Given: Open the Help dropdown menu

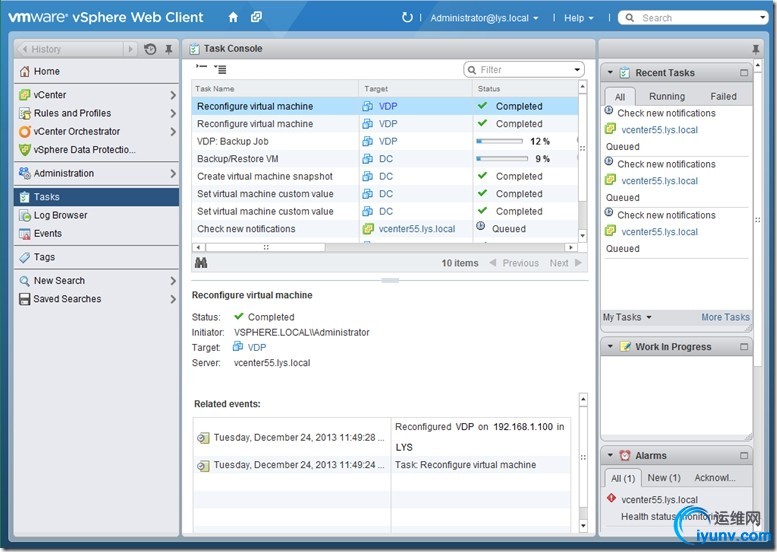Looking at the screenshot, I should 578,18.
